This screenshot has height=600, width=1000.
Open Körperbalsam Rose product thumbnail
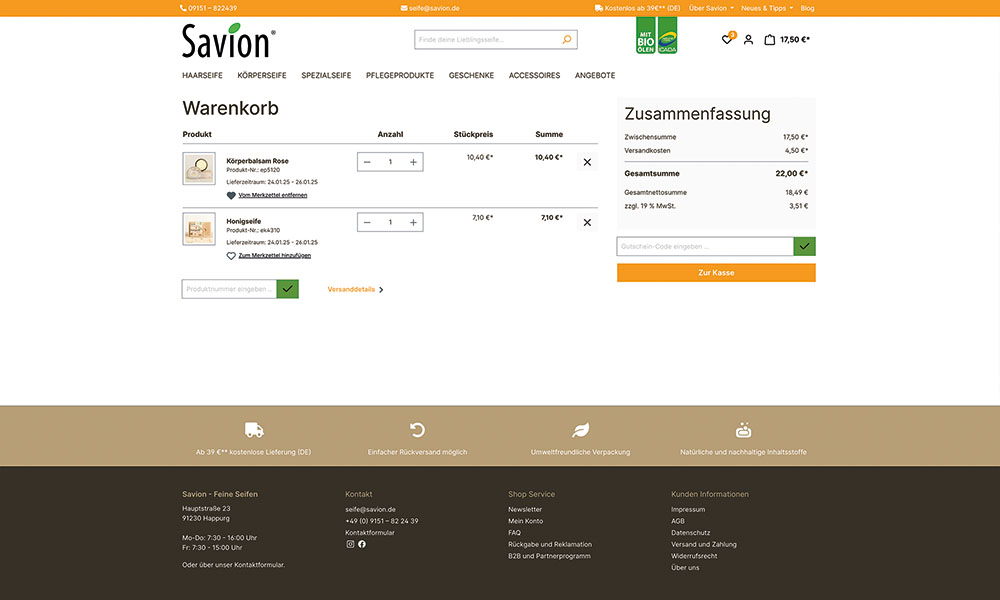click(x=199, y=168)
